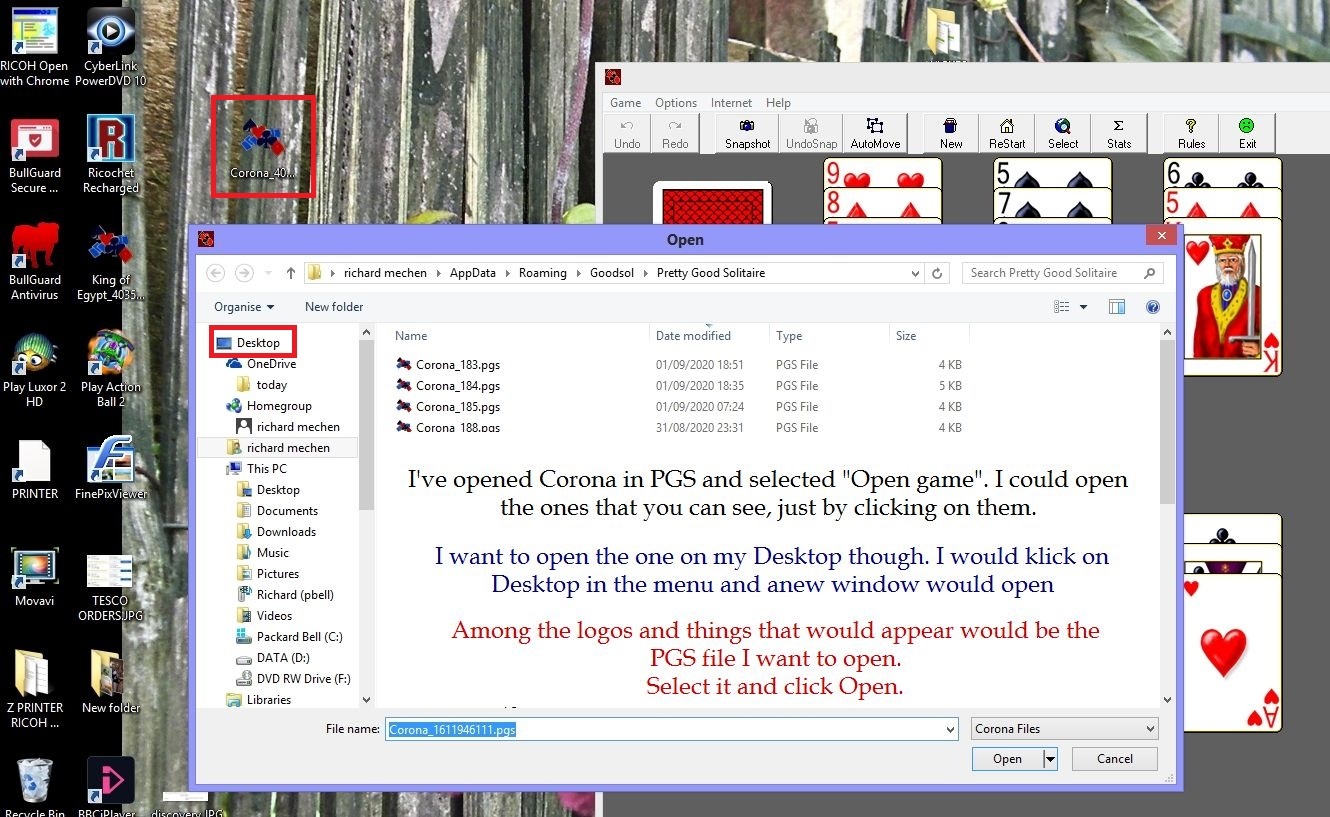The width and height of the screenshot is (1330, 817).
Task: Start a New game from the toolbar
Action: [951, 133]
